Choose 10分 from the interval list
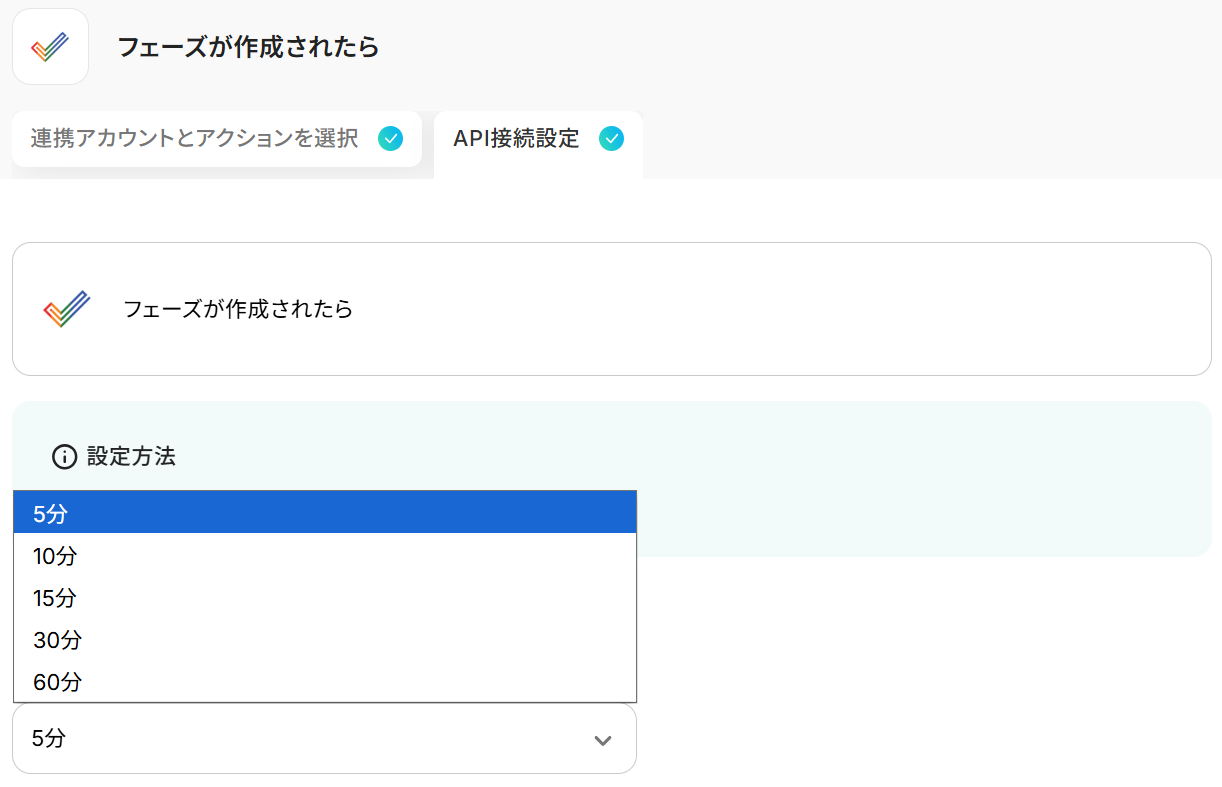 click(x=325, y=556)
